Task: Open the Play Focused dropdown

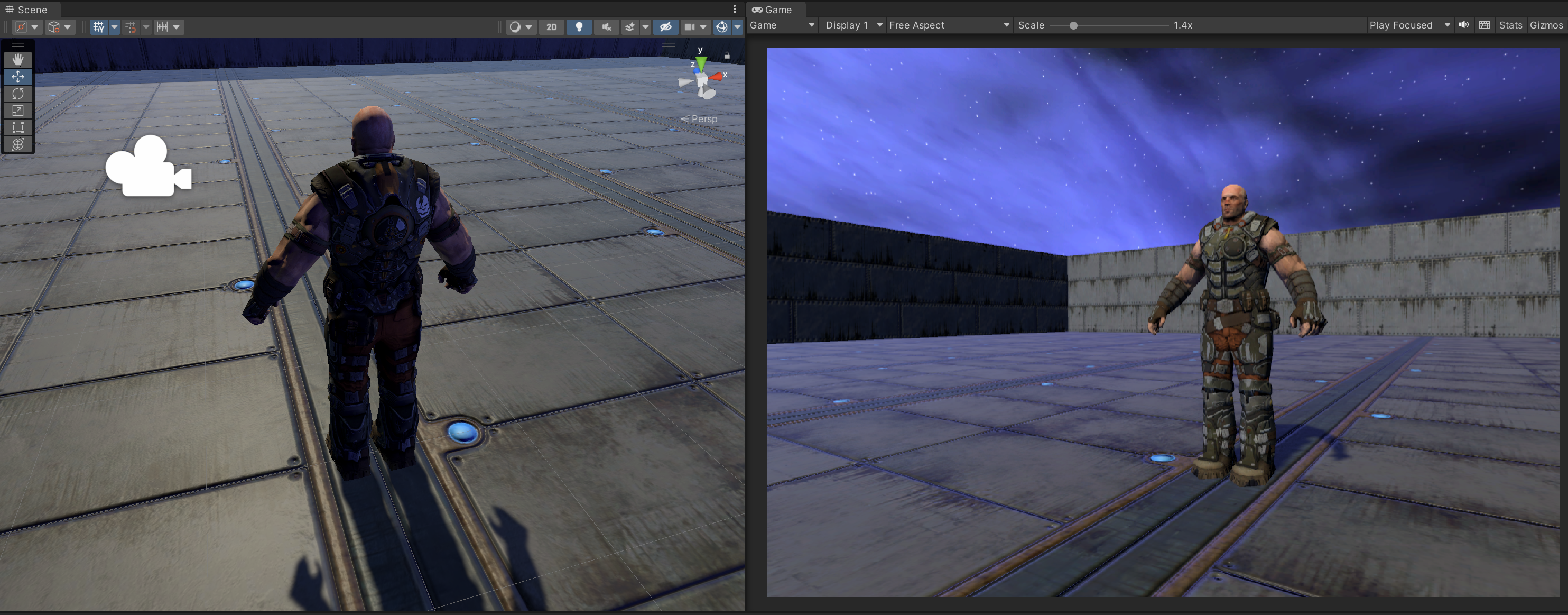Action: click(1408, 25)
